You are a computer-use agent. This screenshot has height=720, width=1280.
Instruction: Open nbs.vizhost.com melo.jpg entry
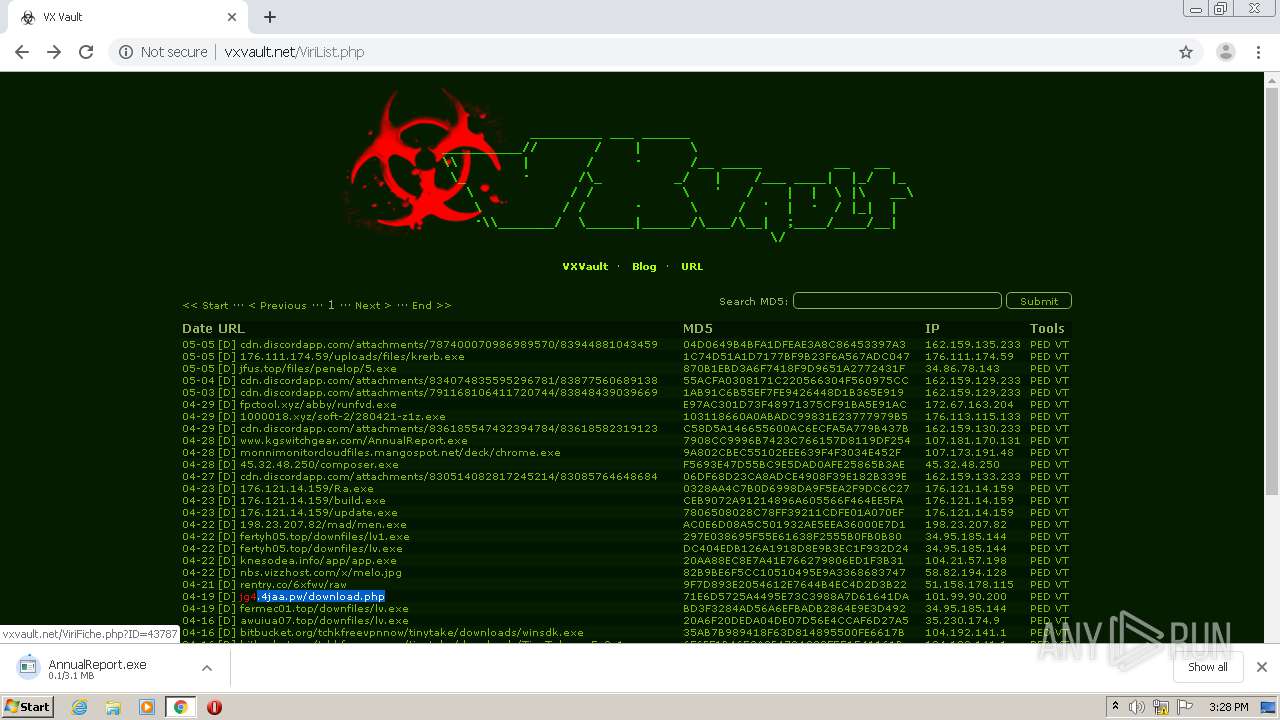(x=321, y=573)
